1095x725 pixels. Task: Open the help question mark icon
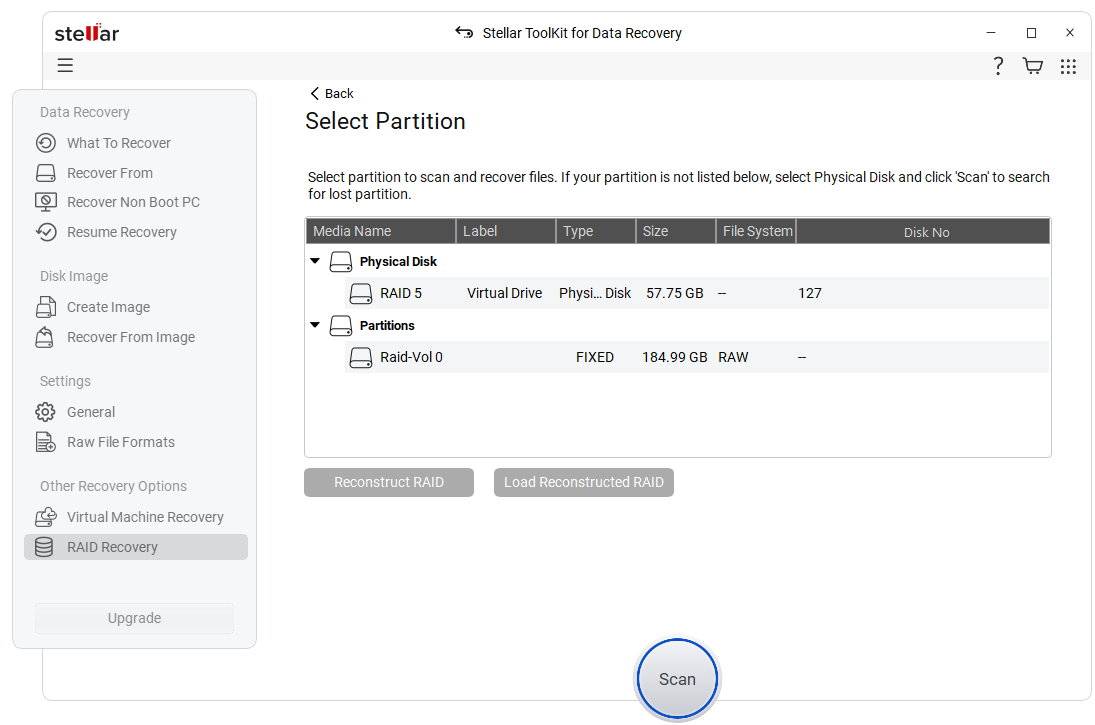click(x=999, y=66)
